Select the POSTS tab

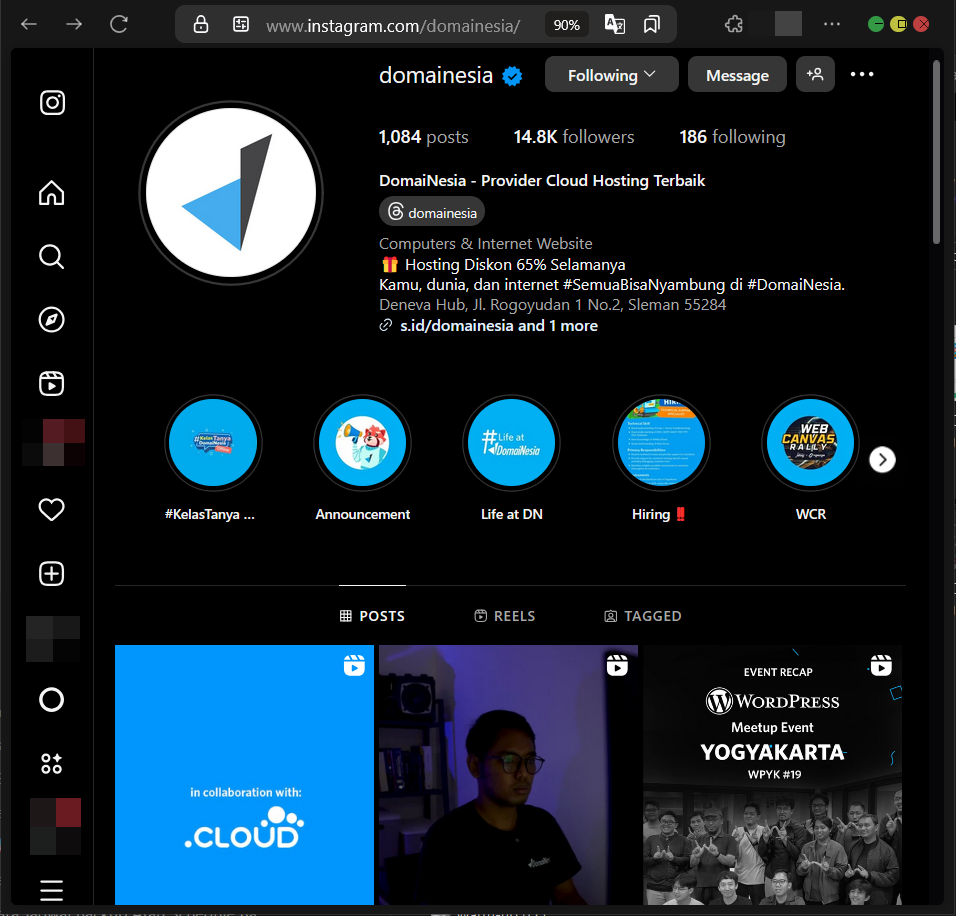point(373,616)
